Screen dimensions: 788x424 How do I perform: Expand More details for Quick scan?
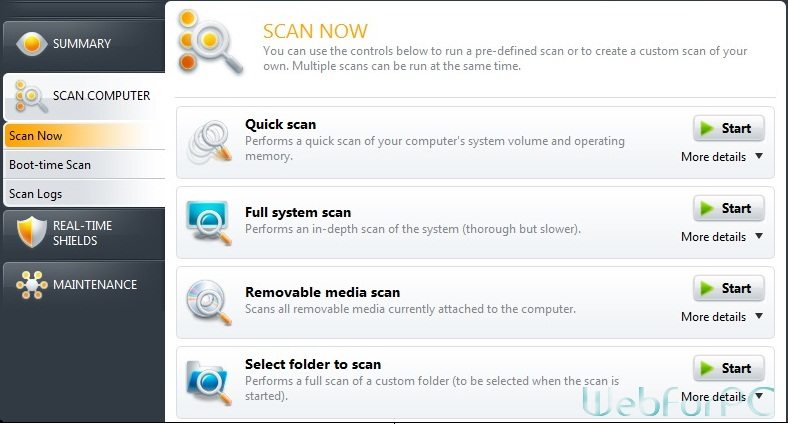click(x=722, y=157)
